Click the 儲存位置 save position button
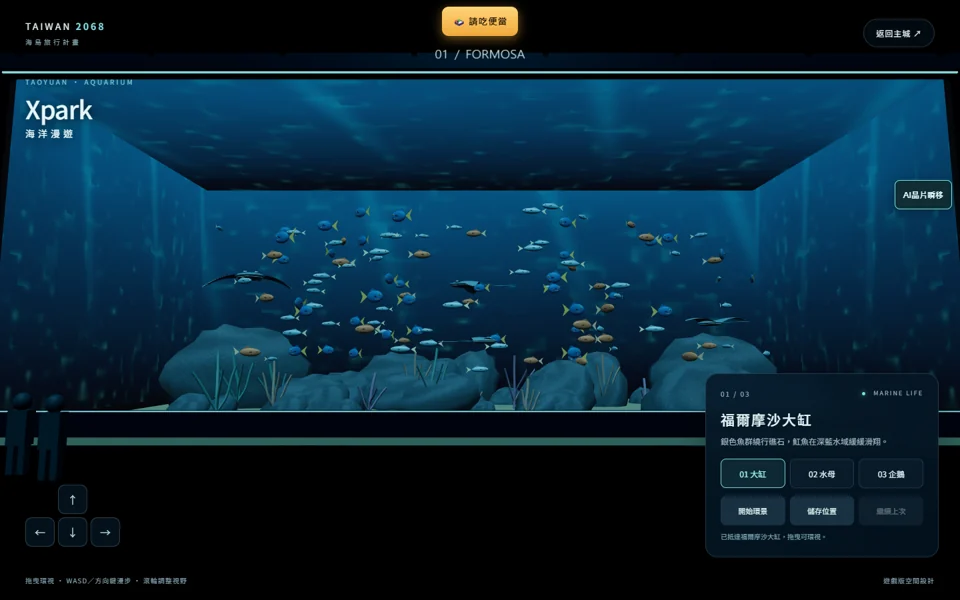Viewport: 960px width, 600px height. [x=822, y=511]
